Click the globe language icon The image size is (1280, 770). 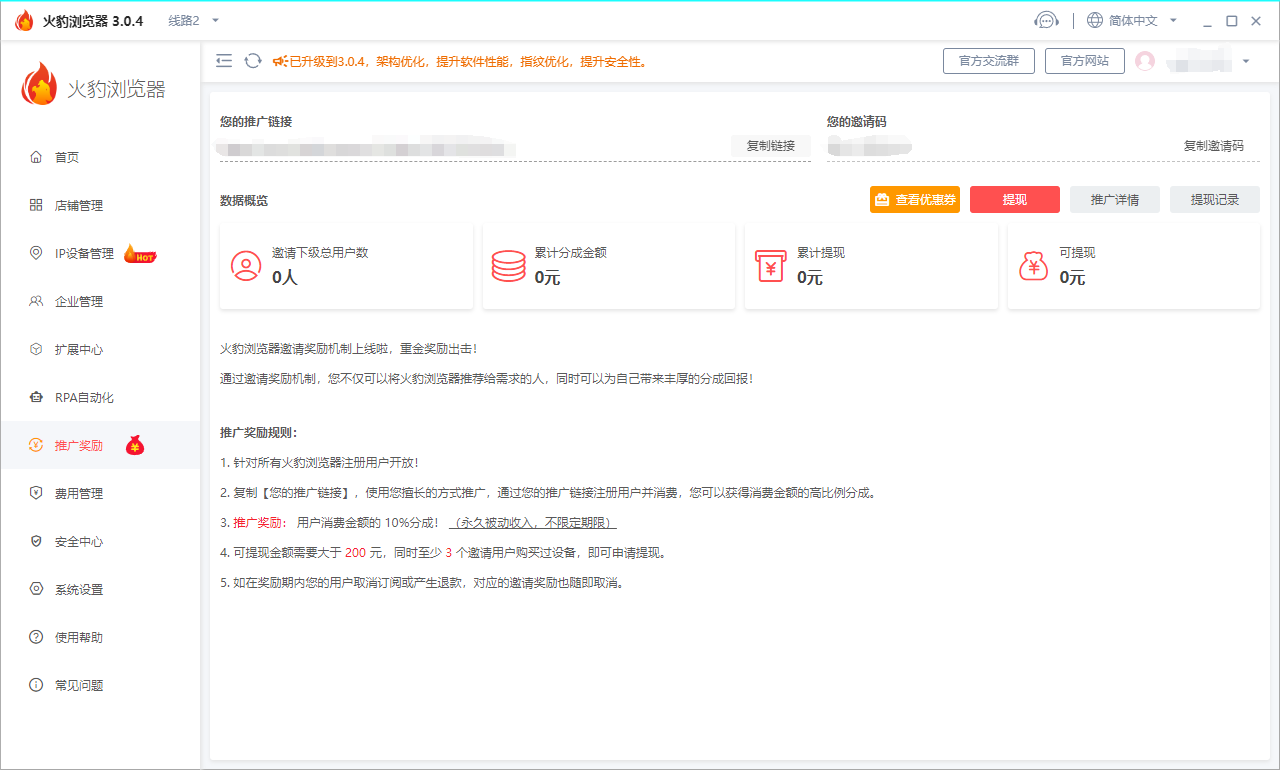(x=1095, y=21)
